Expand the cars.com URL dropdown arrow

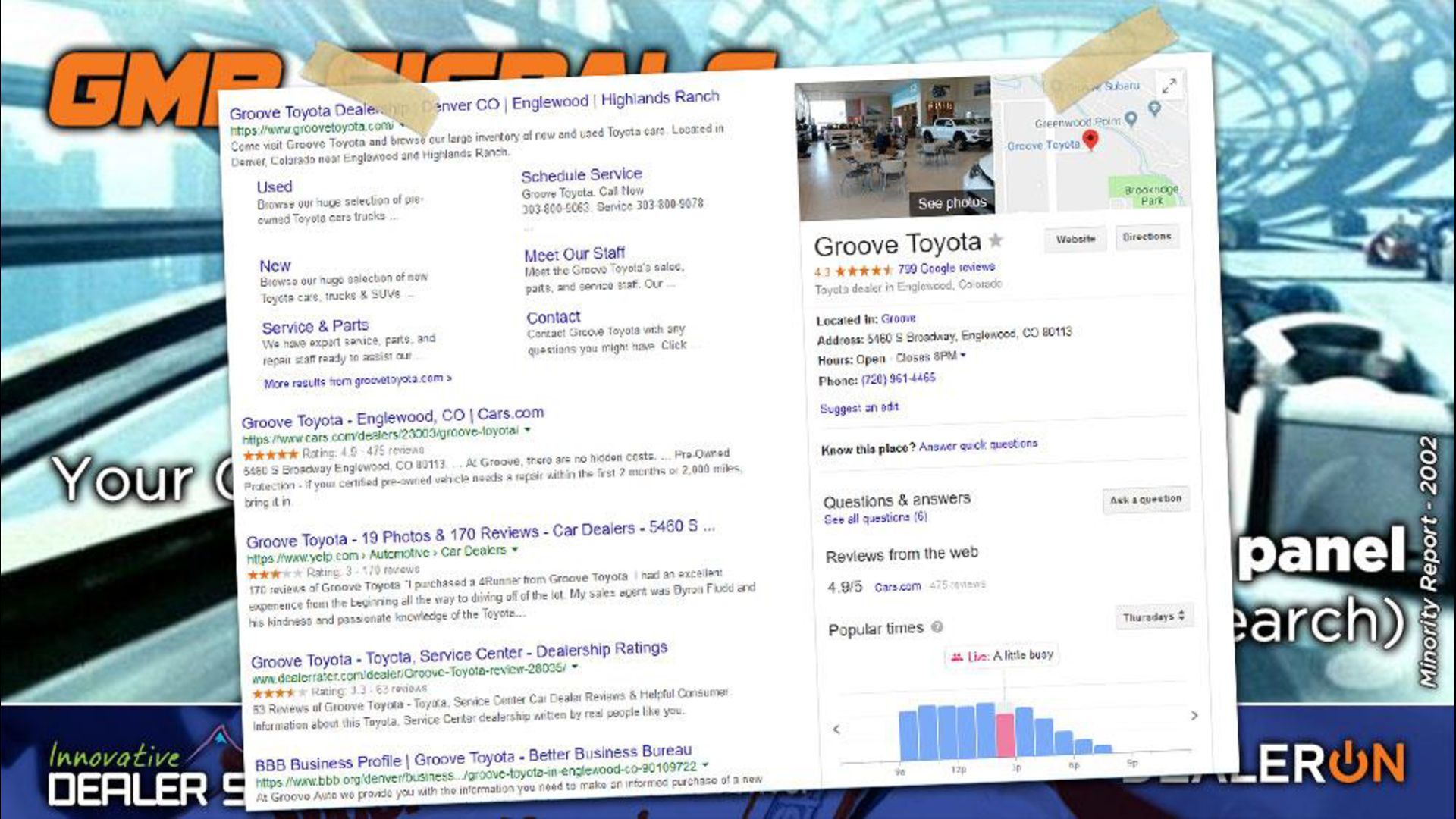point(527,429)
